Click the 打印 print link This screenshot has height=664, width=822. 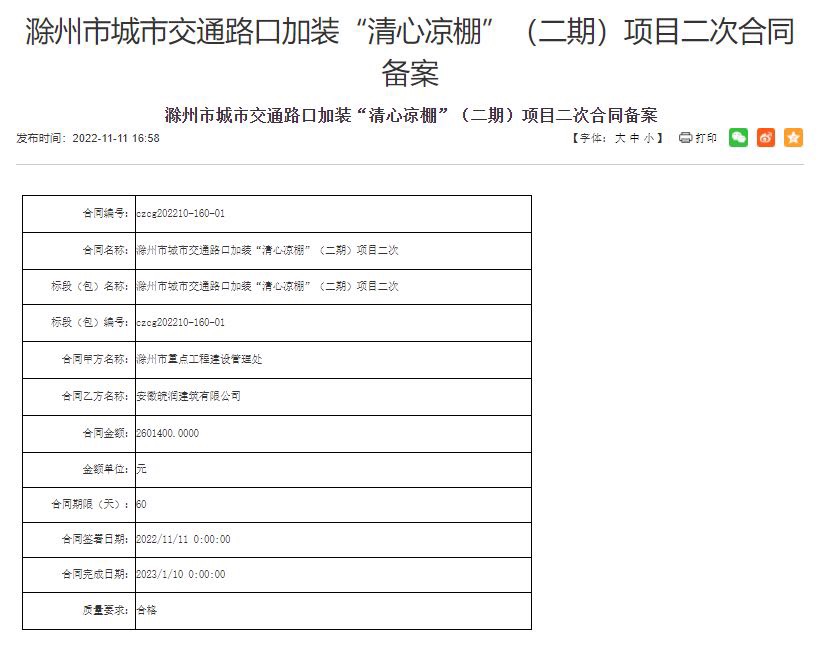point(706,138)
